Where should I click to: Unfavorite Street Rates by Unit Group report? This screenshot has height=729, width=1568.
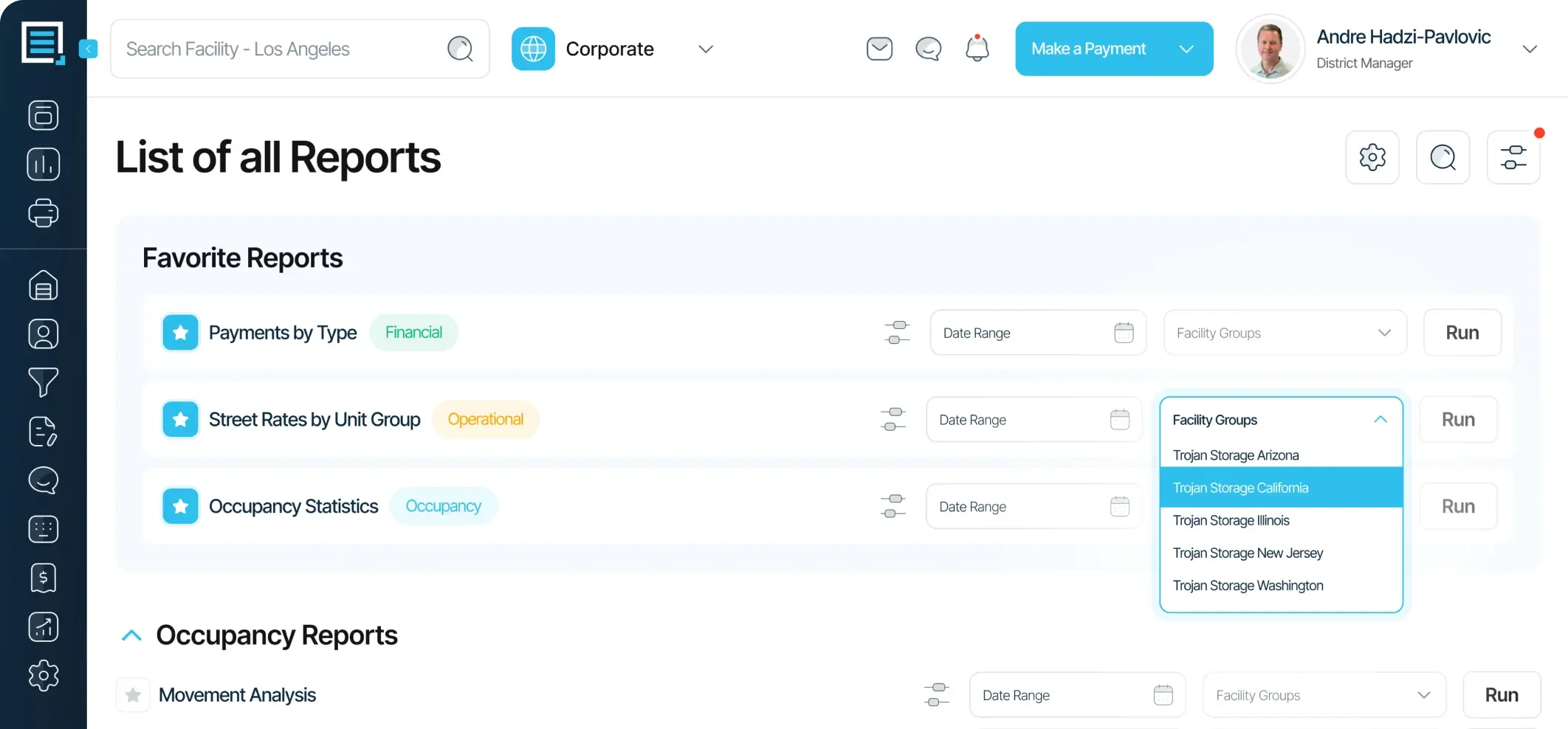pyautogui.click(x=180, y=419)
